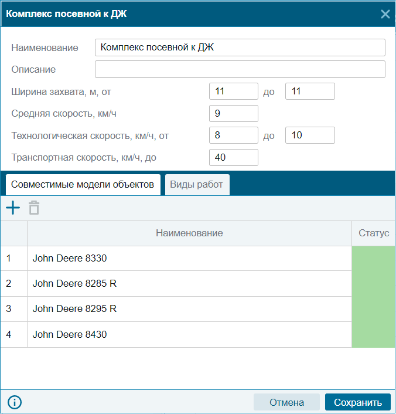Edit the Ширина захвата minimum value field
396x414 pixels.
click(234, 91)
